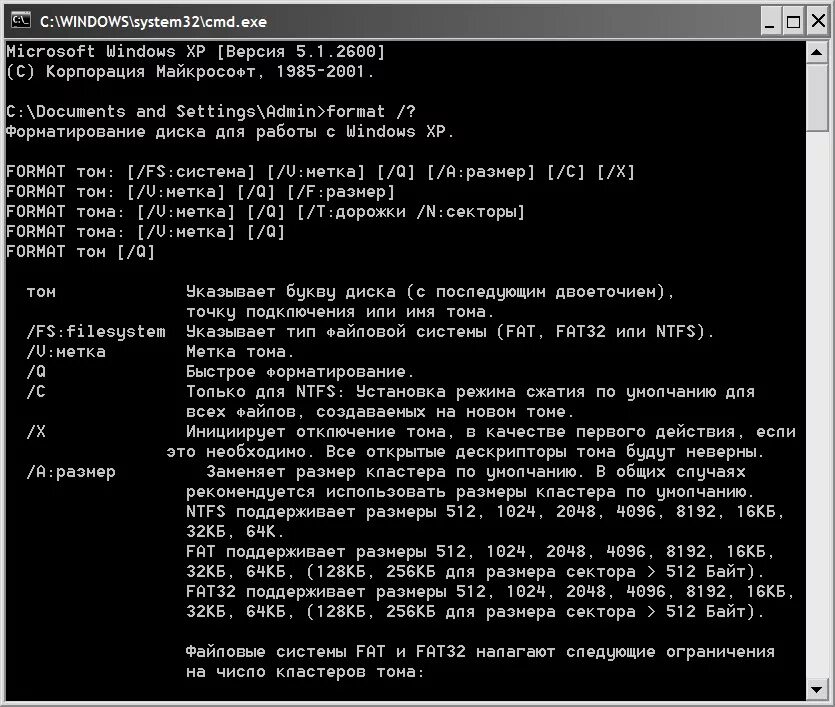Click the '/FS:filesystem' parameter name
Image resolution: width=835 pixels, height=707 pixels.
[96, 332]
